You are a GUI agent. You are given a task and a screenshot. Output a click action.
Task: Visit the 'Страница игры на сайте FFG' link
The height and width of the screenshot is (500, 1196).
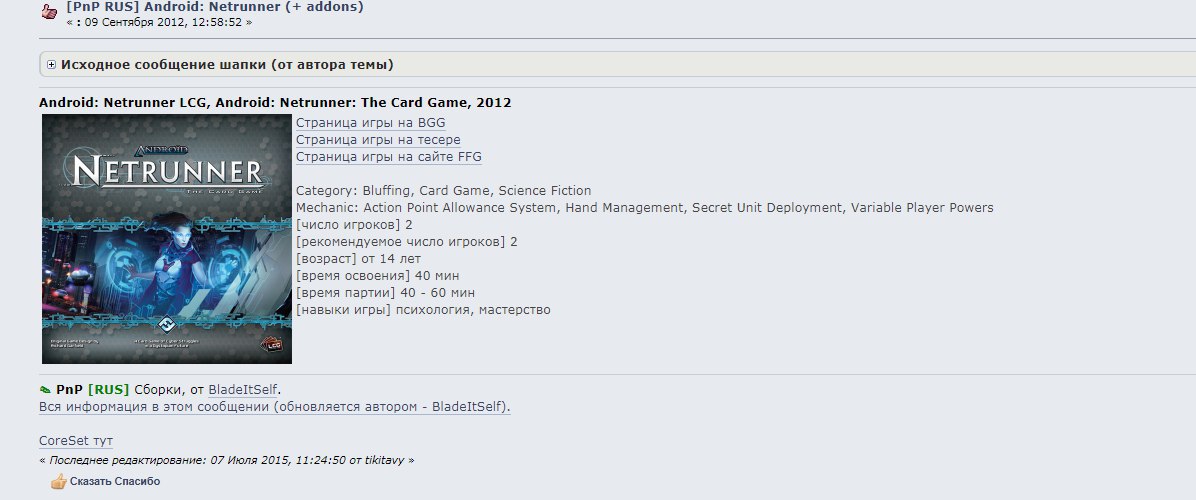pos(389,157)
